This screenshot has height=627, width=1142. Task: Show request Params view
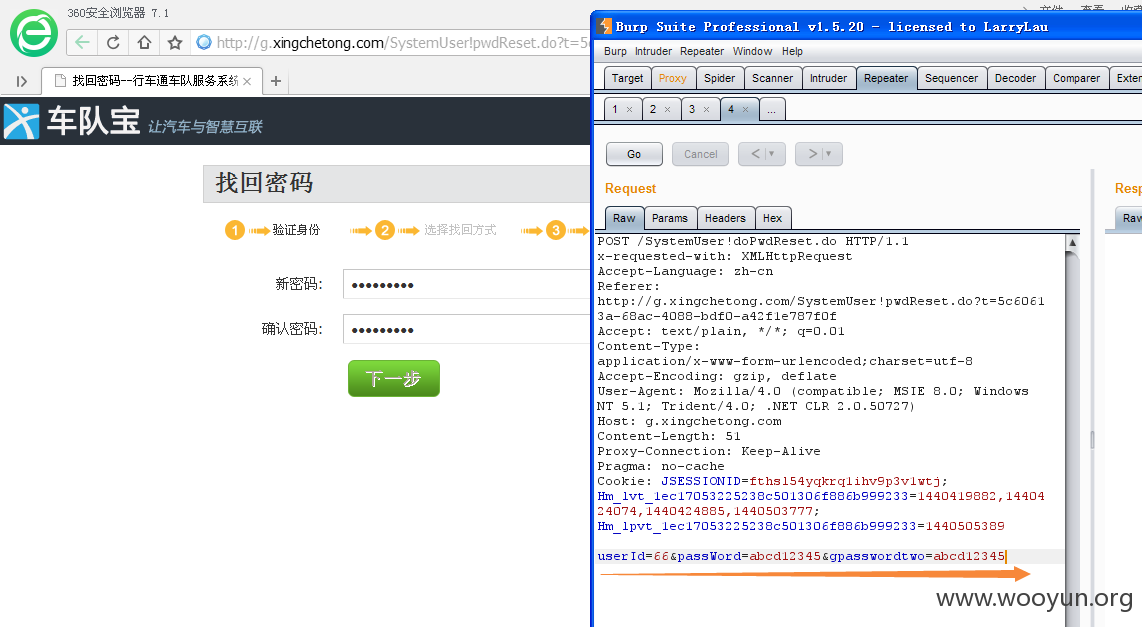pos(670,218)
